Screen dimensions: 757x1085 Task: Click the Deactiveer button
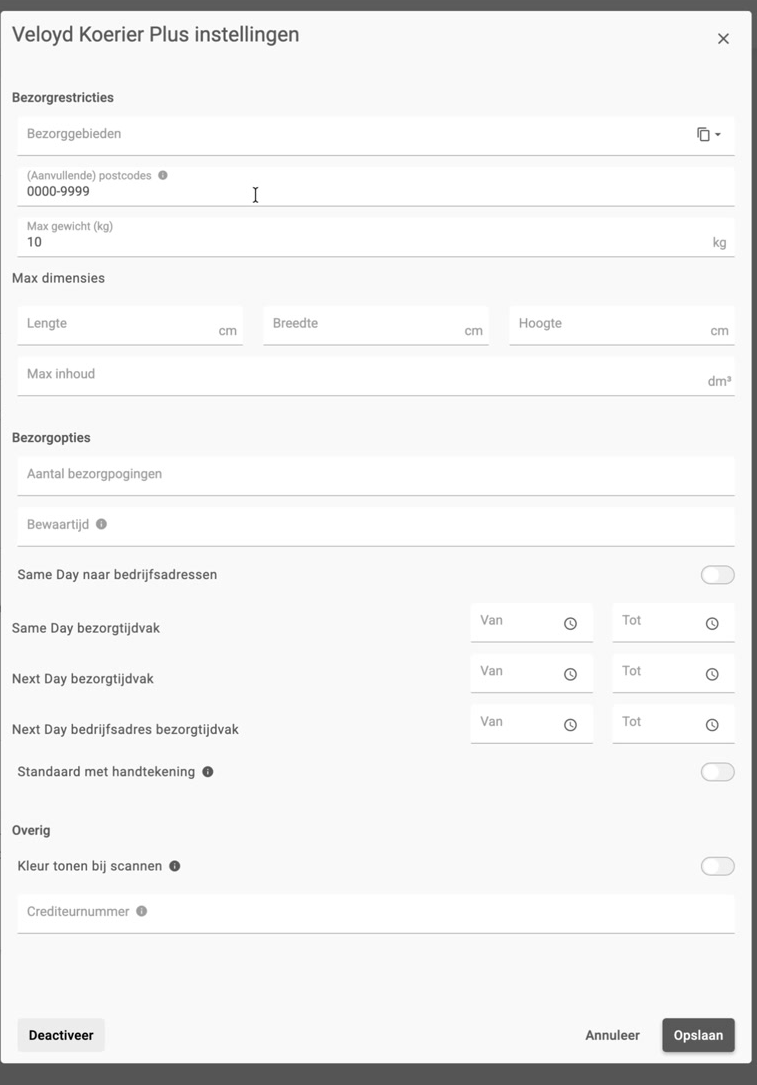(61, 1035)
